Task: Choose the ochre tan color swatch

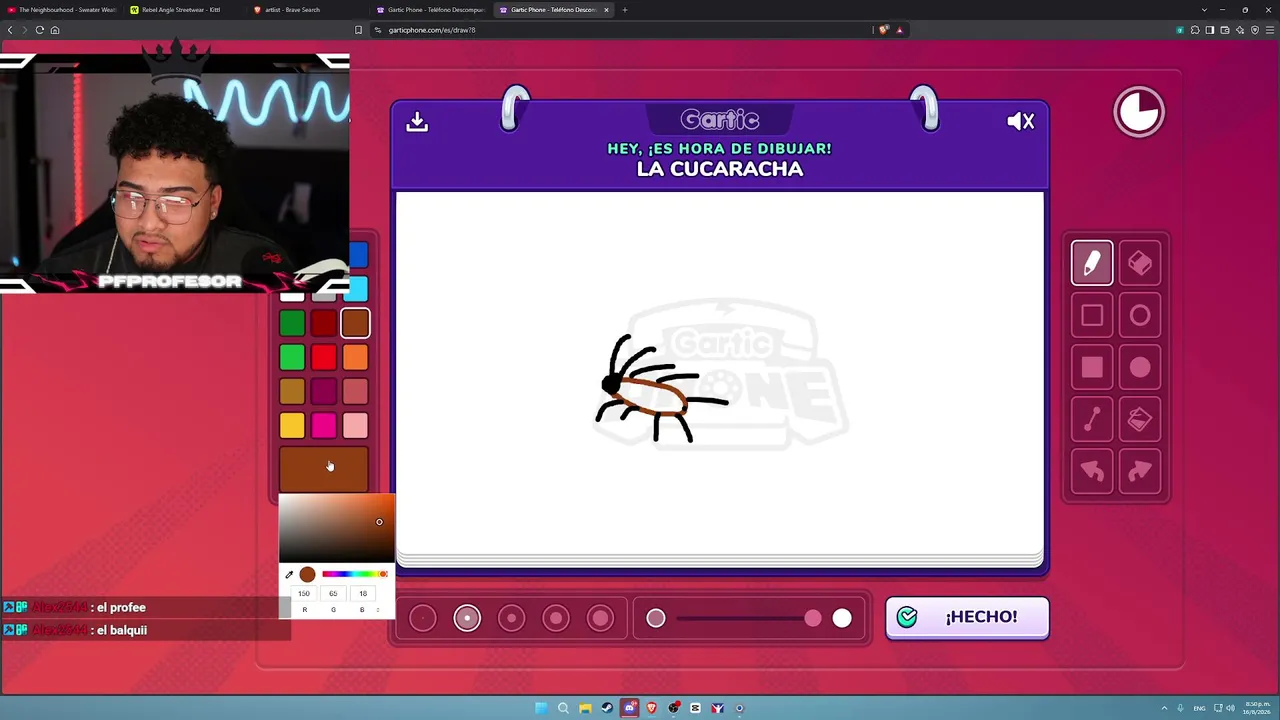Action: [292, 392]
